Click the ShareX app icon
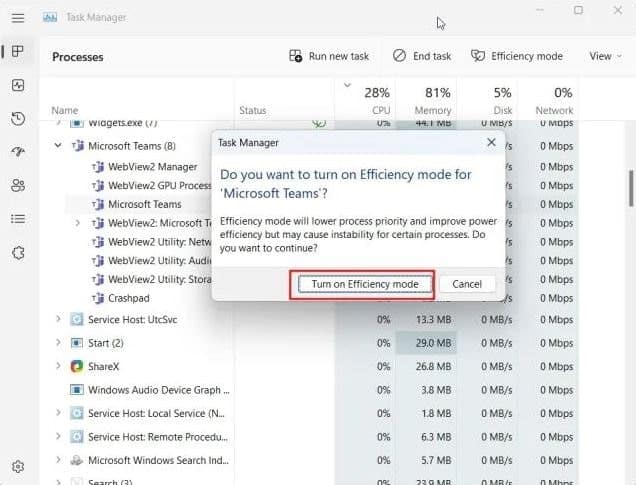Viewport: 636px width, 485px height. tap(77, 366)
